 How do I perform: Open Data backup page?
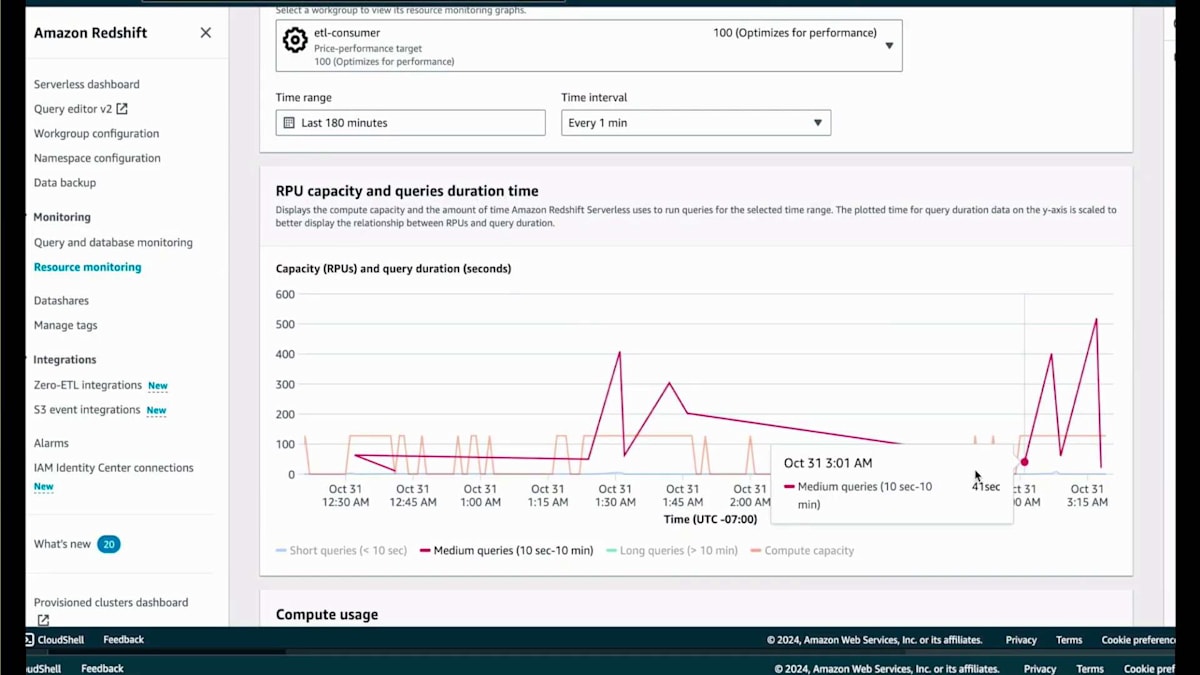tap(65, 182)
